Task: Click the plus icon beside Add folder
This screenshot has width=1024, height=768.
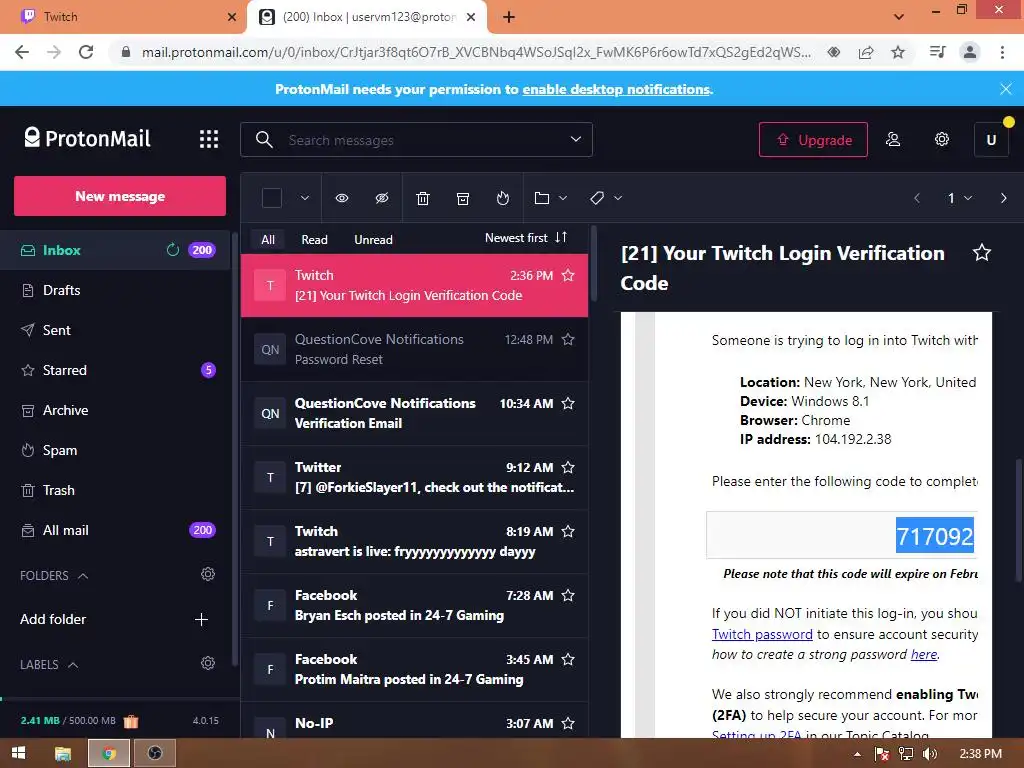Action: pos(201,619)
